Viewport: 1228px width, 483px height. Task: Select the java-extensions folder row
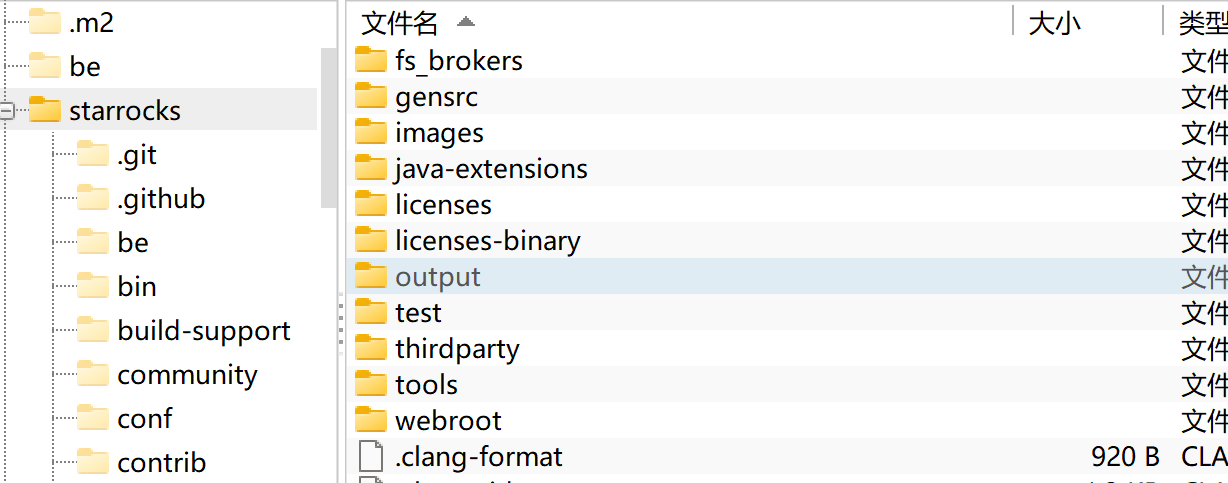[x=787, y=169]
